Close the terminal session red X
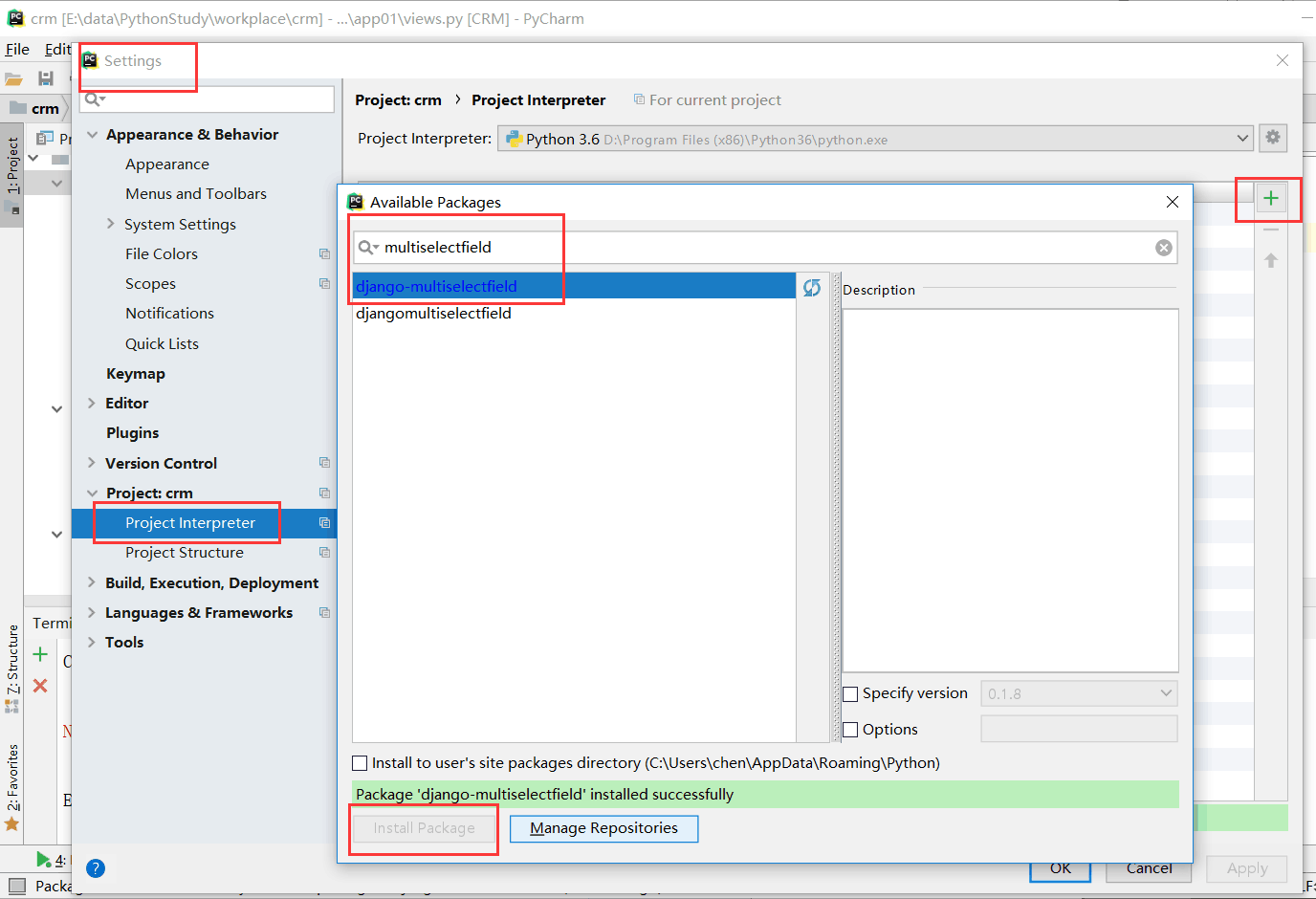 pos(40,686)
